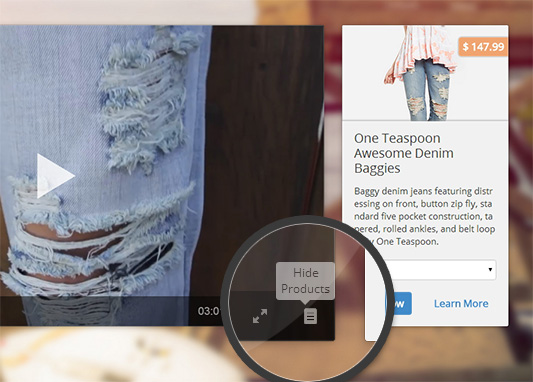Screen dimensions: 533x382
Task: Toggle the Hide Products panel icon
Action: point(310,316)
